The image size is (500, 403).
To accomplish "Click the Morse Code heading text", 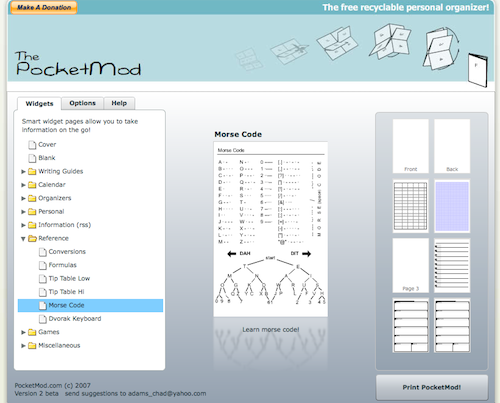I will [238, 134].
